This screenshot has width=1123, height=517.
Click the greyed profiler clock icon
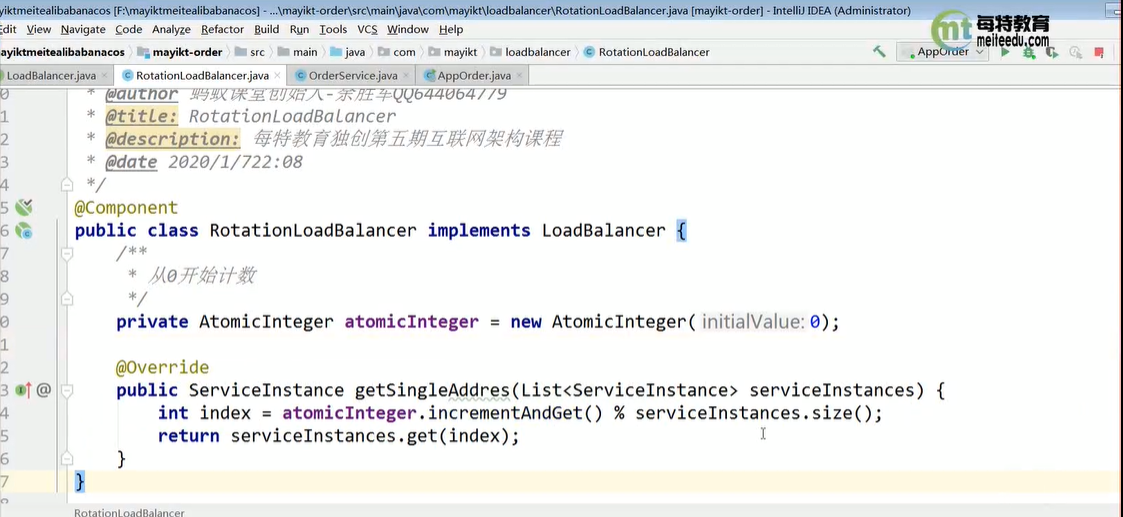coord(1075,52)
